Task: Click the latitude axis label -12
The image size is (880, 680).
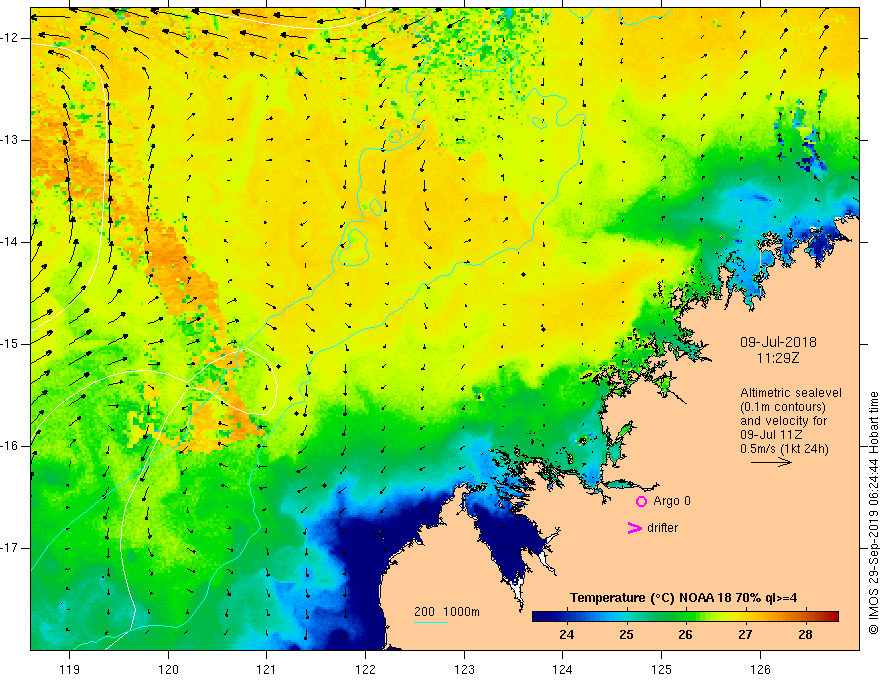Action: pyautogui.click(x=9, y=38)
